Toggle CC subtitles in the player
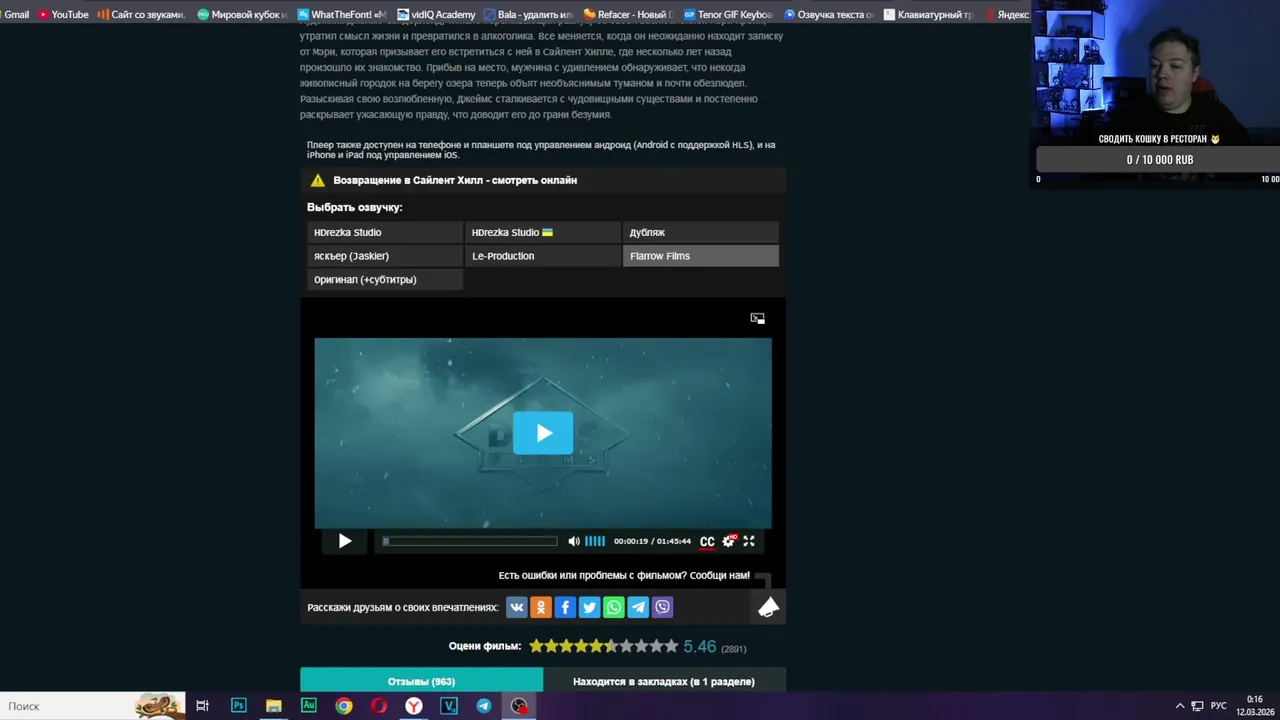Screen dimensions: 1280x720 pos(707,541)
